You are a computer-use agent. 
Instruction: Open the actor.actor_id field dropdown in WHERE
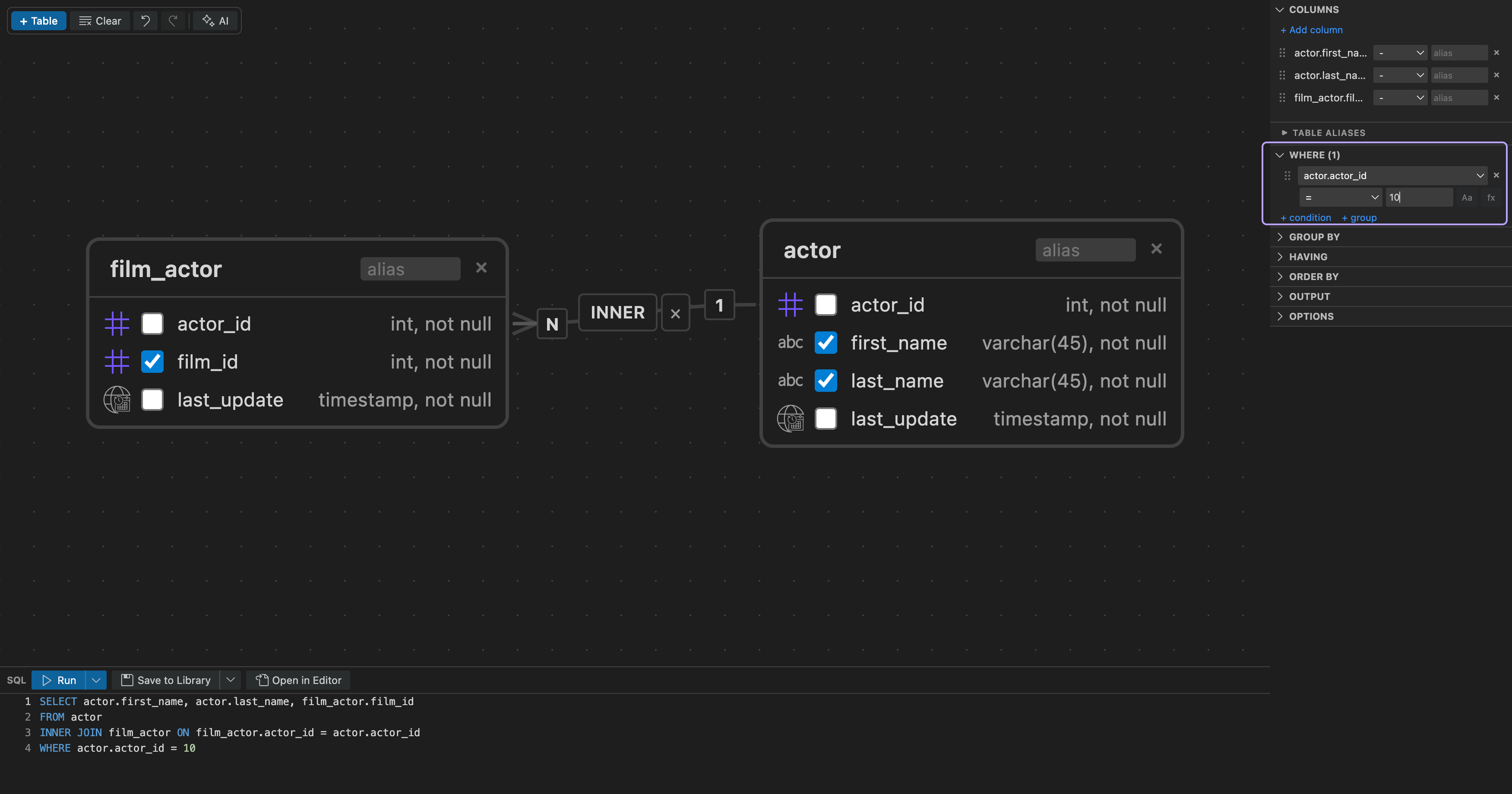point(1392,176)
